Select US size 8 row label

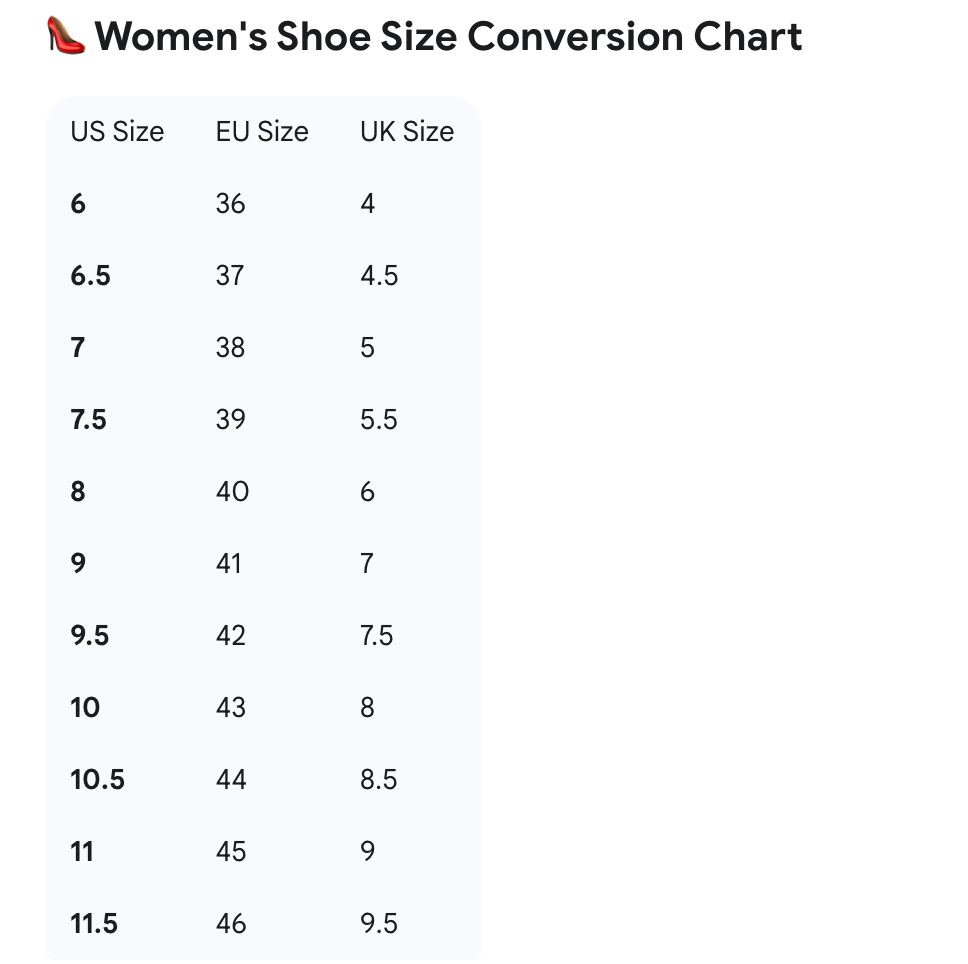[78, 492]
